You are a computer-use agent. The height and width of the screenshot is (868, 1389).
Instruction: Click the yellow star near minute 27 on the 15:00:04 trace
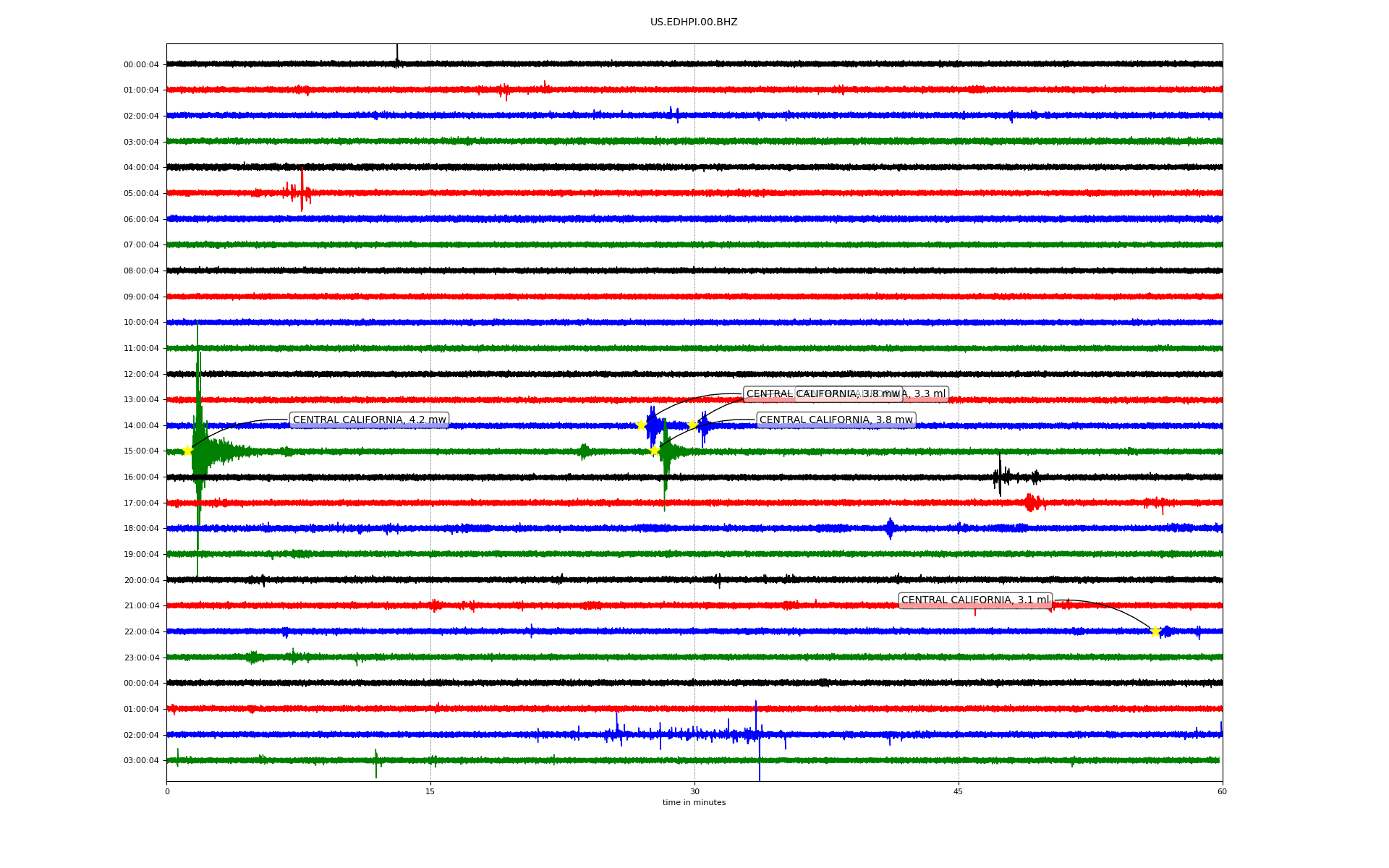tap(654, 451)
